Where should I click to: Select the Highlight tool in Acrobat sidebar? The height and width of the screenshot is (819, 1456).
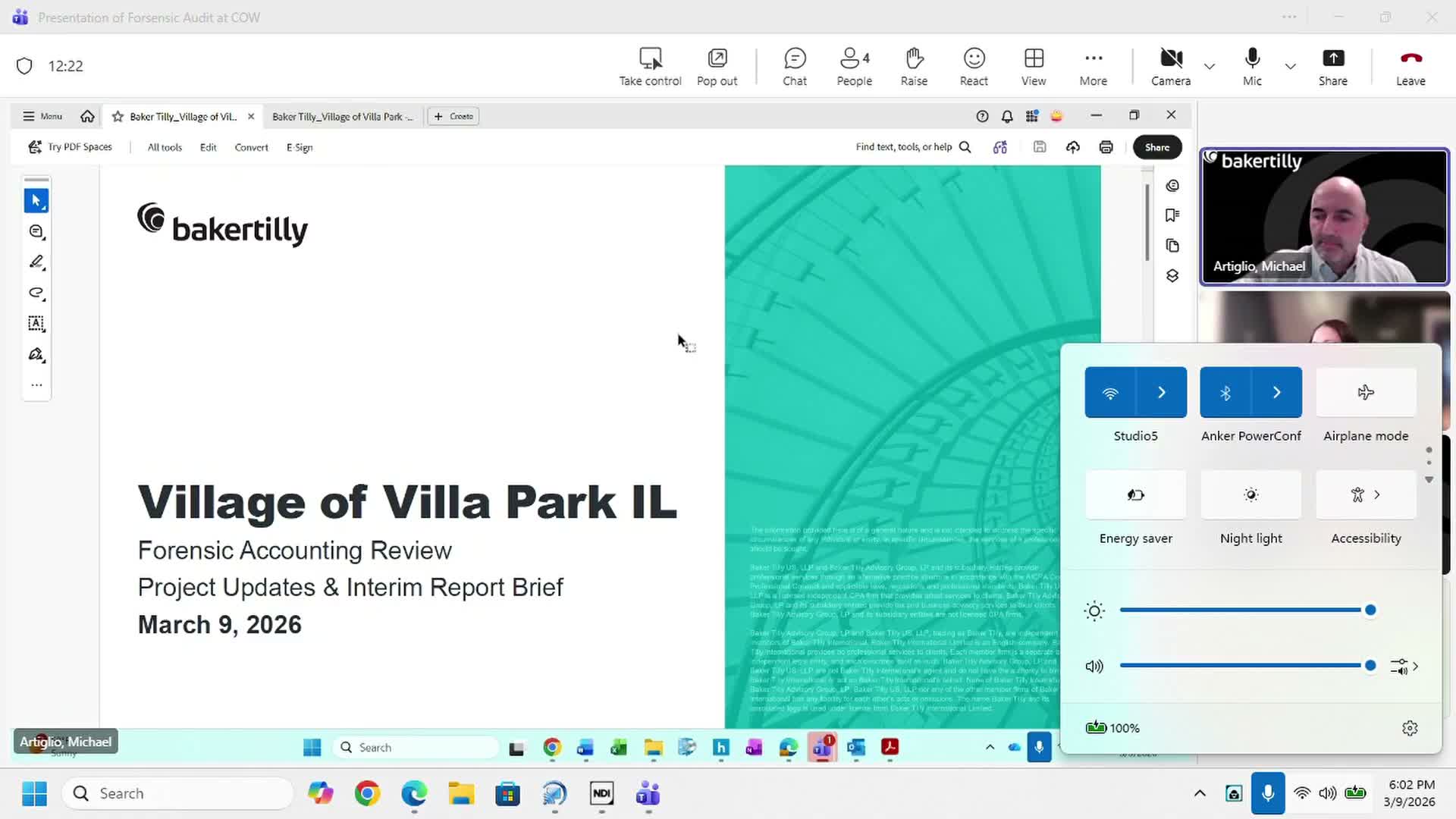coord(36,262)
